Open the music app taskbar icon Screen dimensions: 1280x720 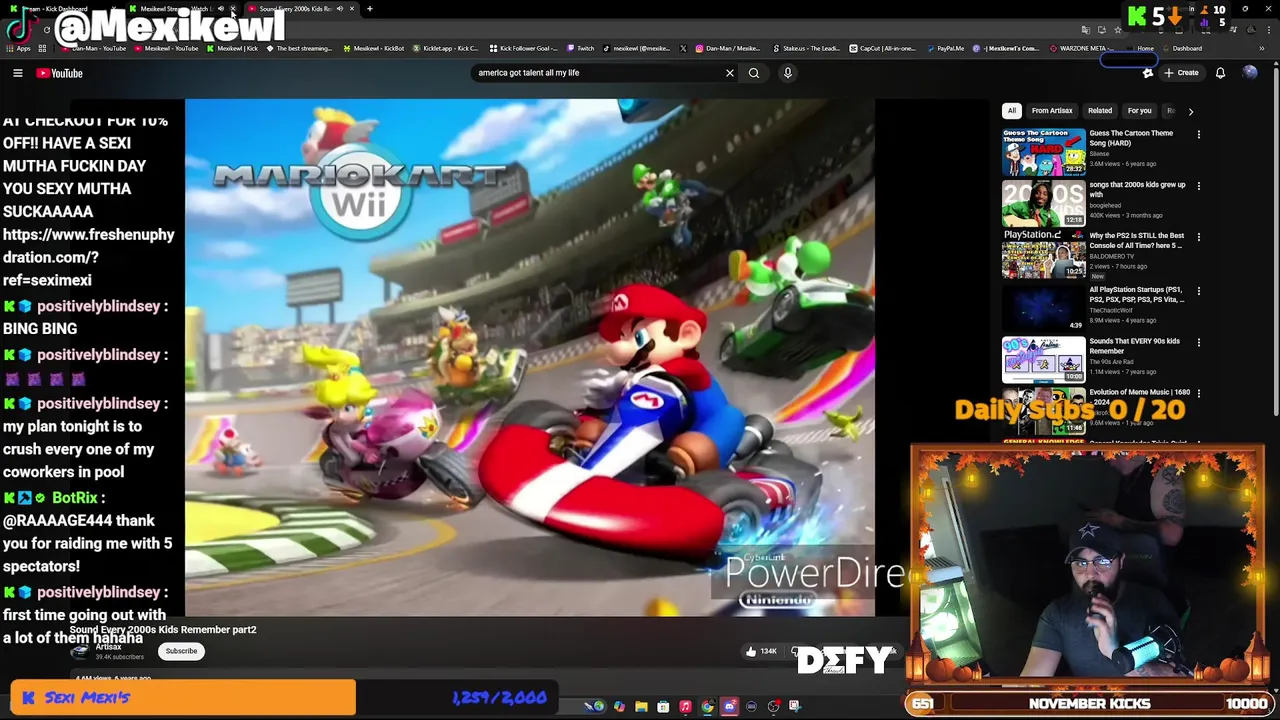point(685,707)
